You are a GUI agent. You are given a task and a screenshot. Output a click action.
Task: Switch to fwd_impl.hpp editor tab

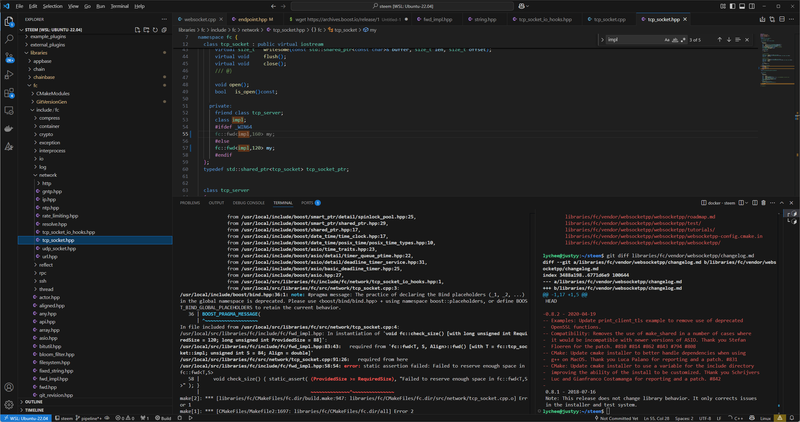438,19
